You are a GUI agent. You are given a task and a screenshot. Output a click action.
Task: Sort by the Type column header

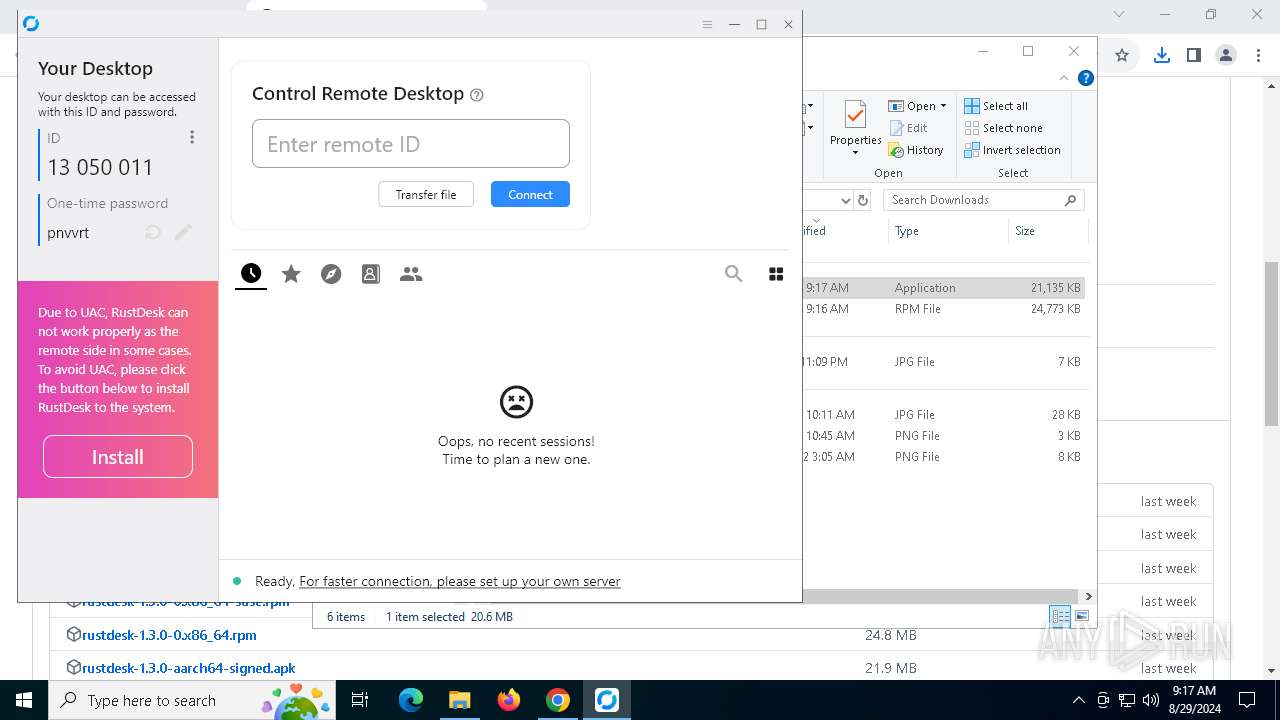coord(907,231)
